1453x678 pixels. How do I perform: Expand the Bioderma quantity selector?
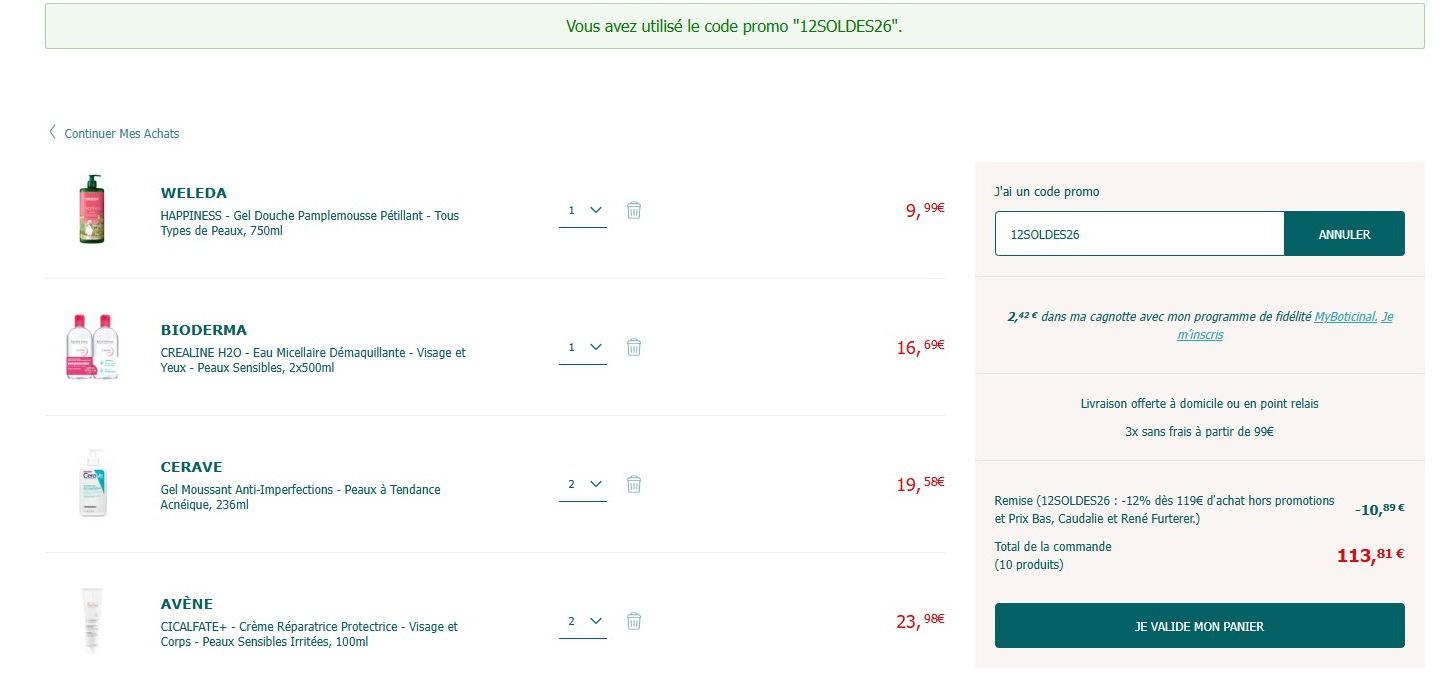click(583, 347)
